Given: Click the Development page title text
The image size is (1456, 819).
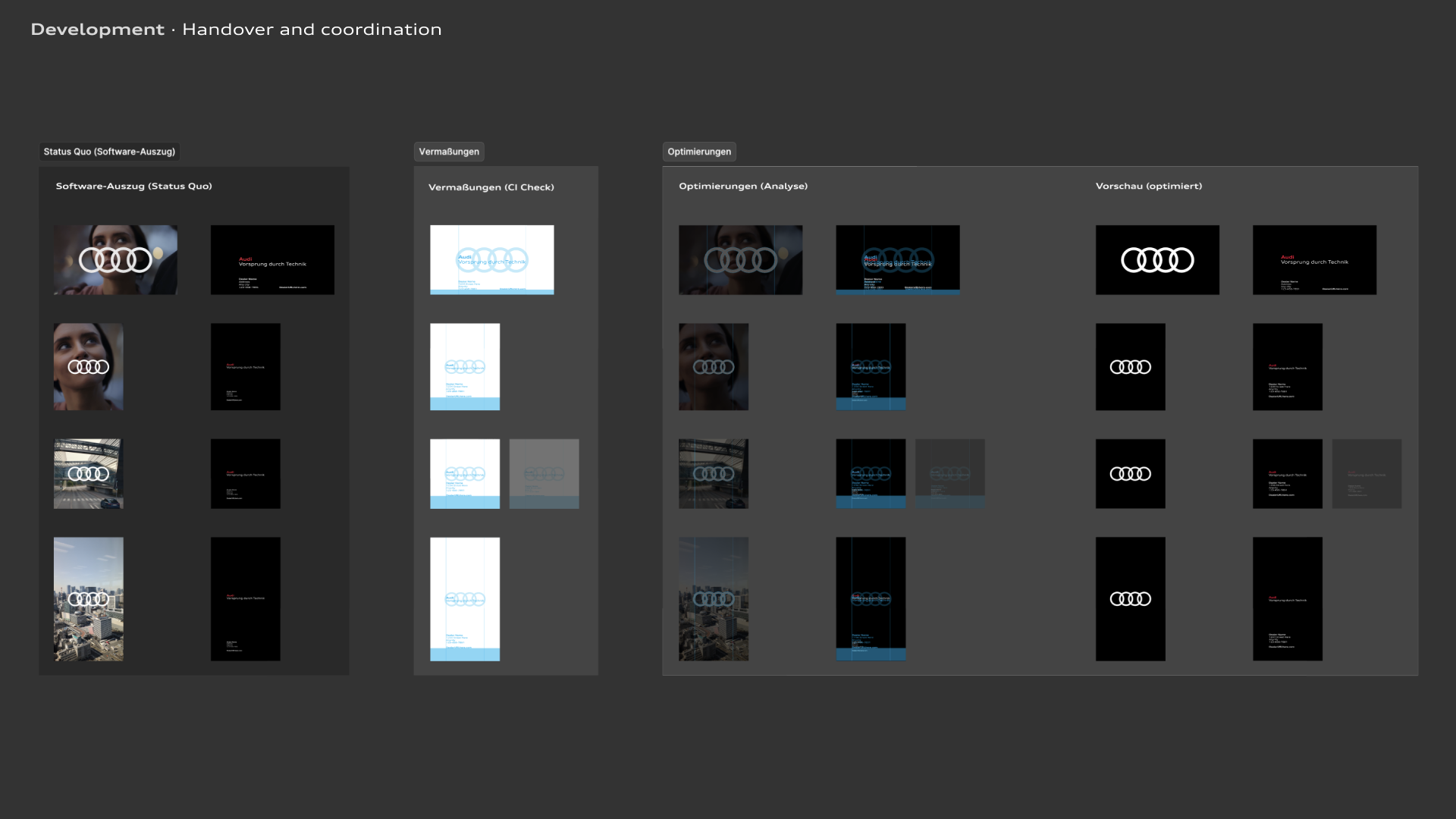Looking at the screenshot, I should (97, 30).
